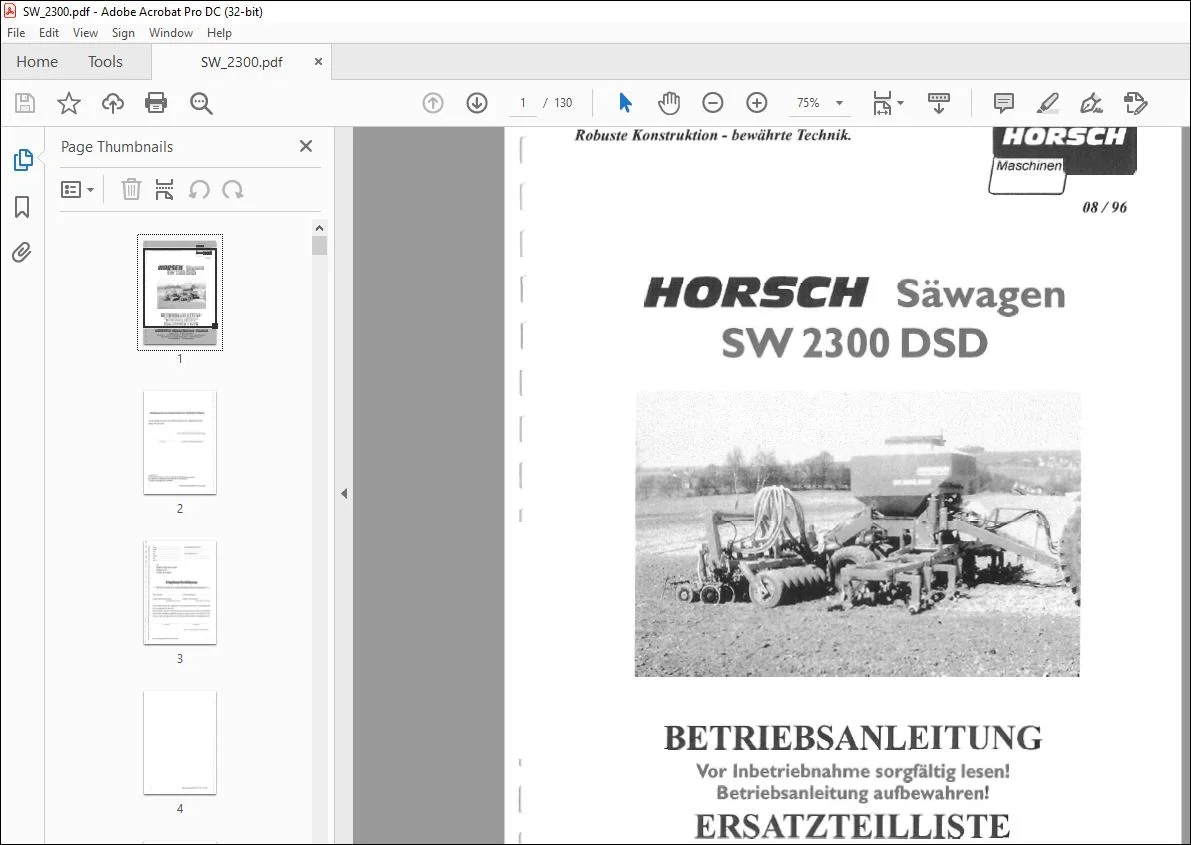1191x845 pixels.
Task: Upload file to cloud icon
Action: (112, 103)
